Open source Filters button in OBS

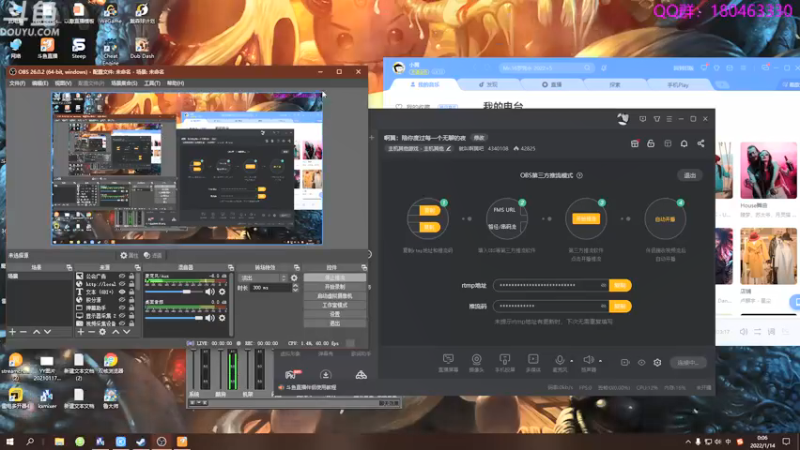point(153,255)
